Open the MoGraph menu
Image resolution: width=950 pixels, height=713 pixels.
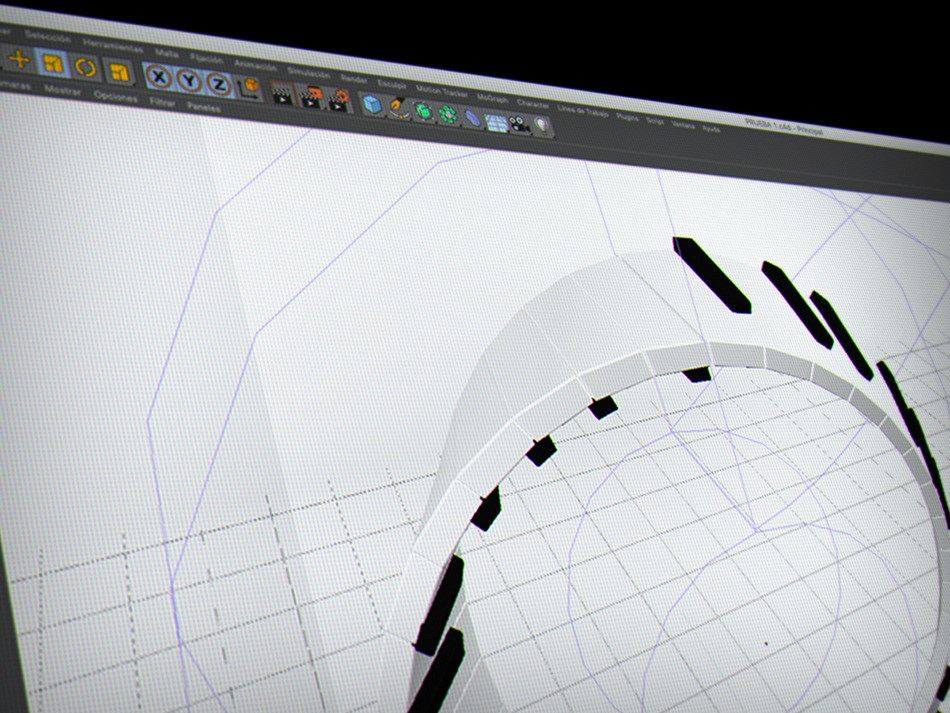pos(492,98)
